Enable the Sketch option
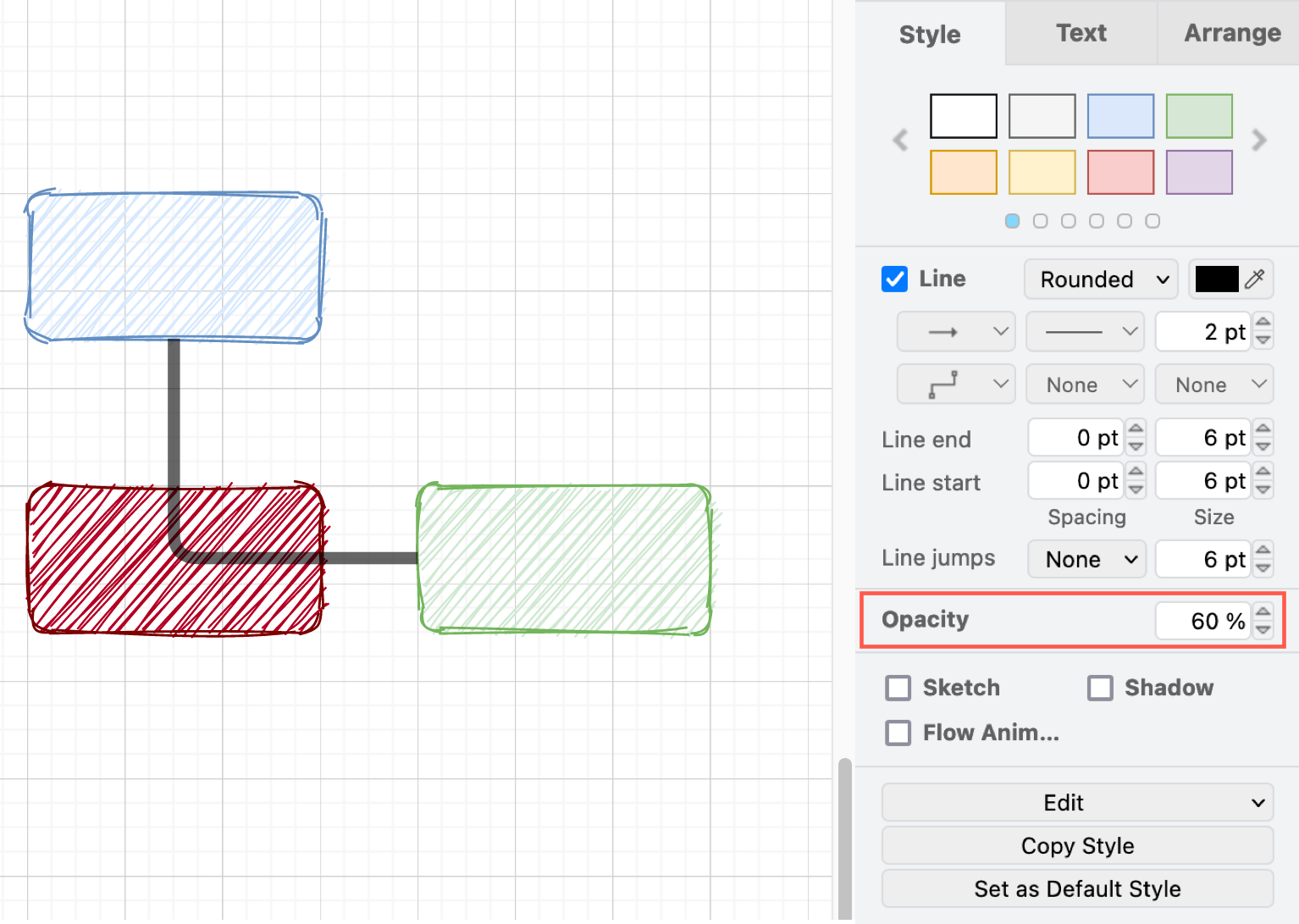 point(898,688)
